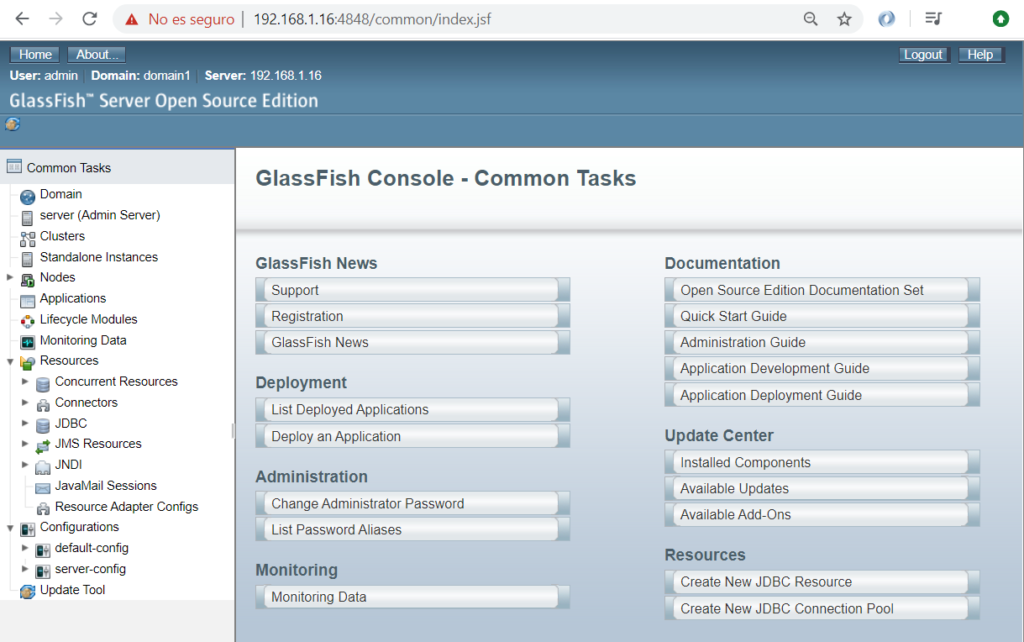Click the Applications icon in tree
The height and width of the screenshot is (642, 1024).
point(27,300)
